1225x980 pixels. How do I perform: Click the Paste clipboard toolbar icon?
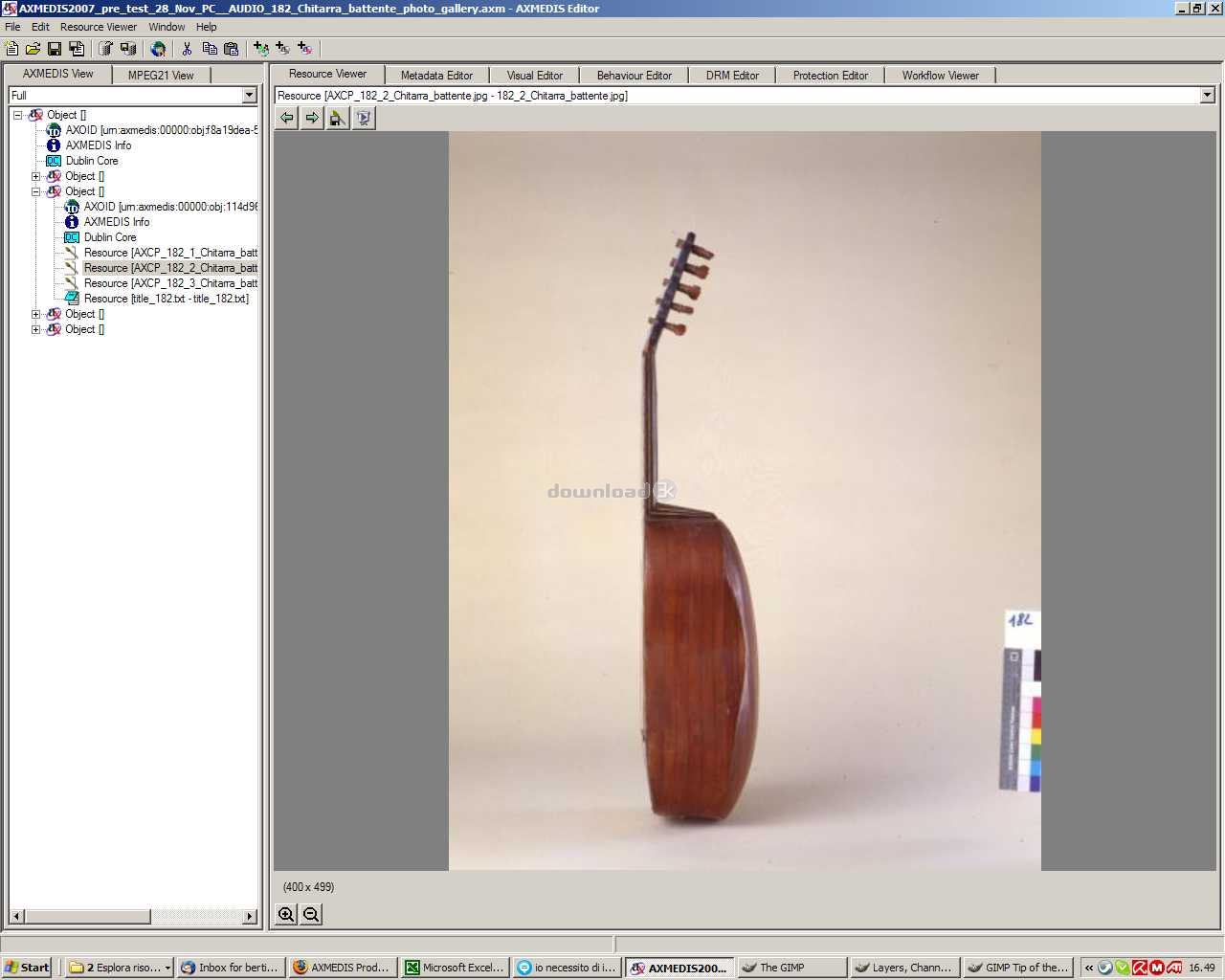(x=231, y=49)
